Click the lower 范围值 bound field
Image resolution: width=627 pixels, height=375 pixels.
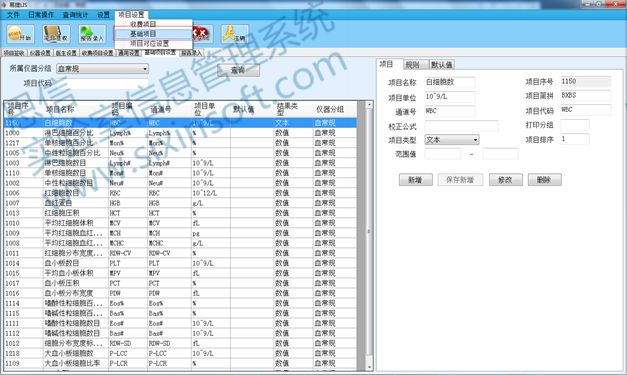pos(442,154)
